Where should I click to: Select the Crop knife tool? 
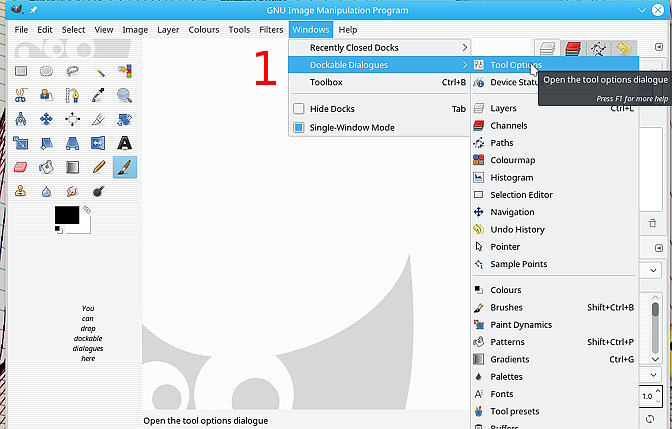[99, 119]
